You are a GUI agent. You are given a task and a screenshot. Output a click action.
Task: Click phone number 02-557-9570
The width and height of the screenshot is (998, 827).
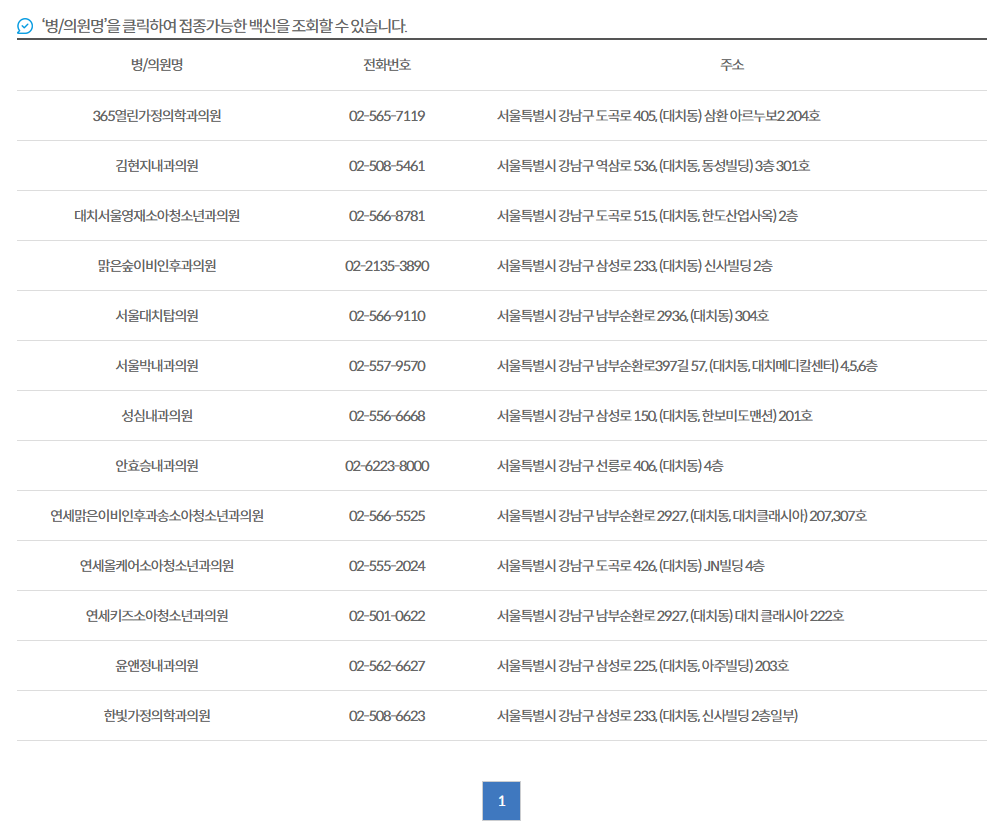pos(387,366)
